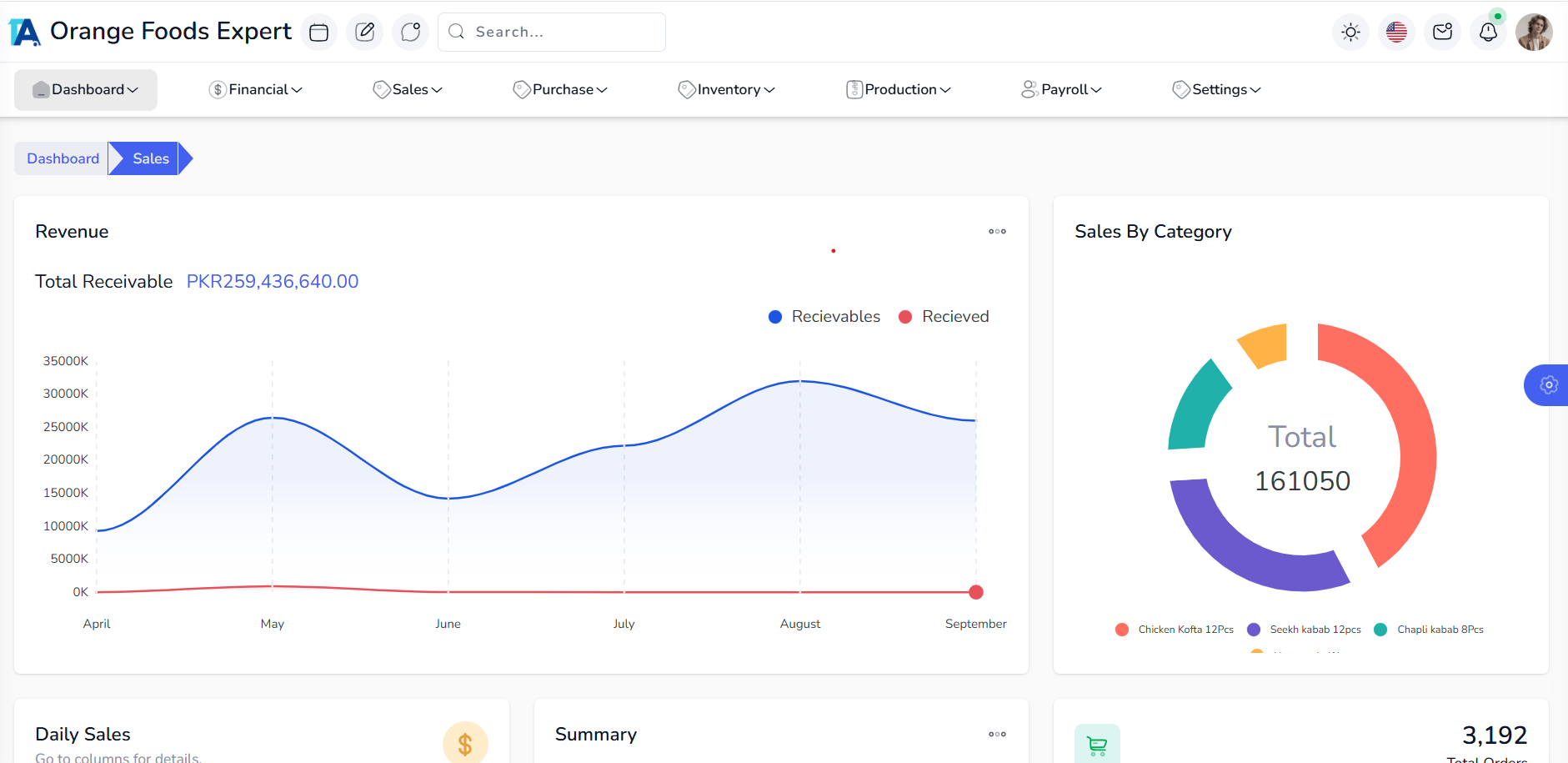Open the calendar icon in header
Image resolution: width=1568 pixels, height=763 pixels.
click(x=318, y=33)
